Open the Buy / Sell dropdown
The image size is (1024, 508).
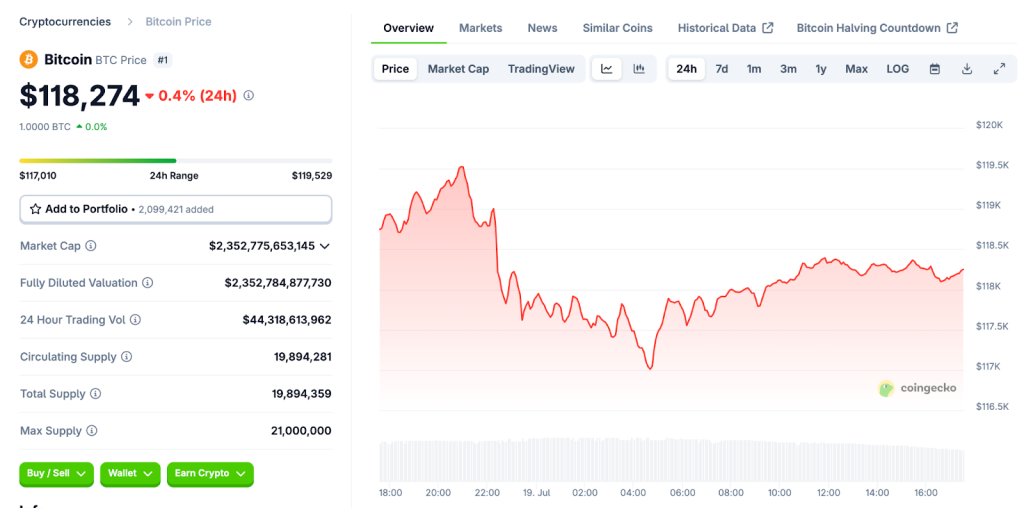coord(57,474)
